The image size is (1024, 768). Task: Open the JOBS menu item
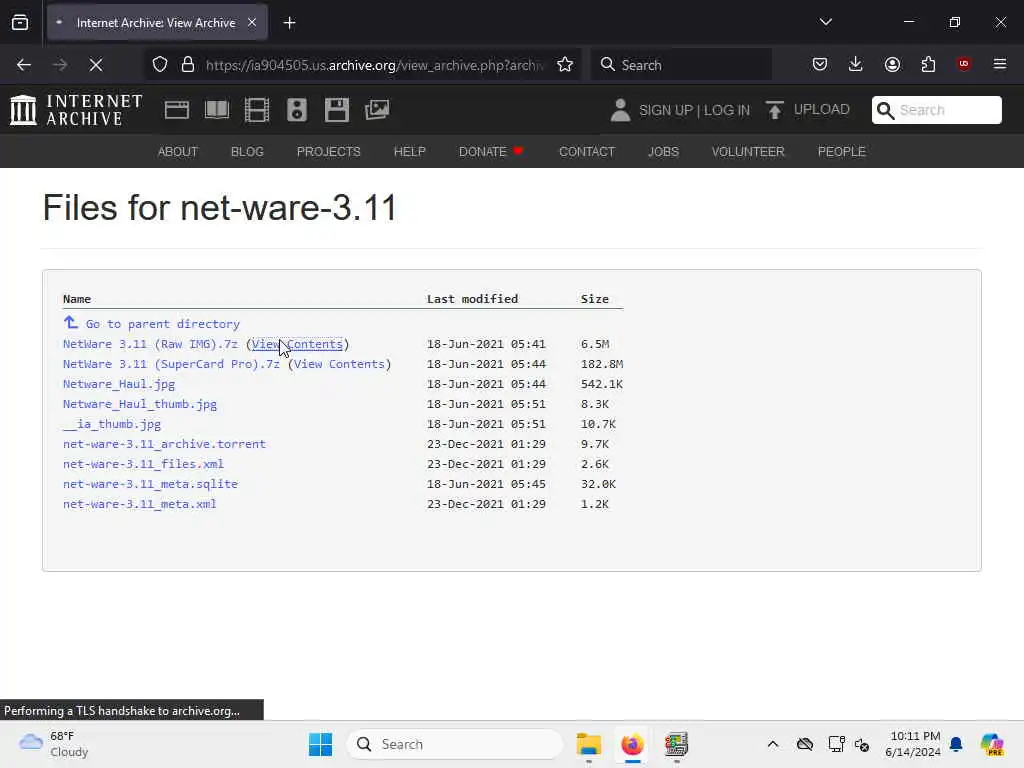[x=664, y=152]
